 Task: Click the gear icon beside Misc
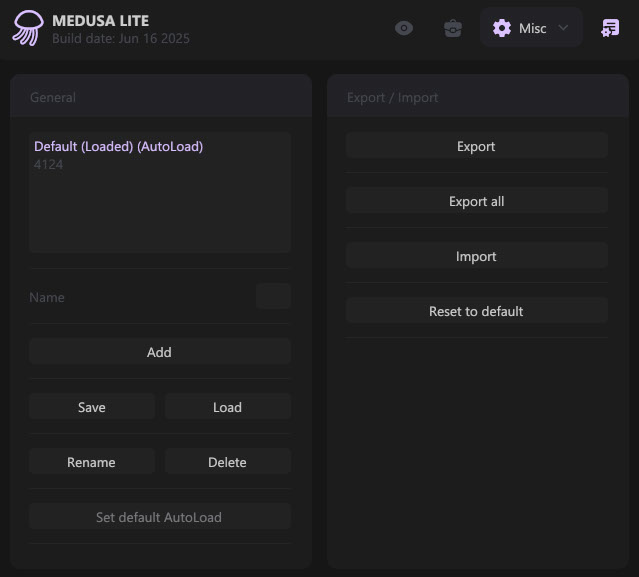tap(502, 28)
